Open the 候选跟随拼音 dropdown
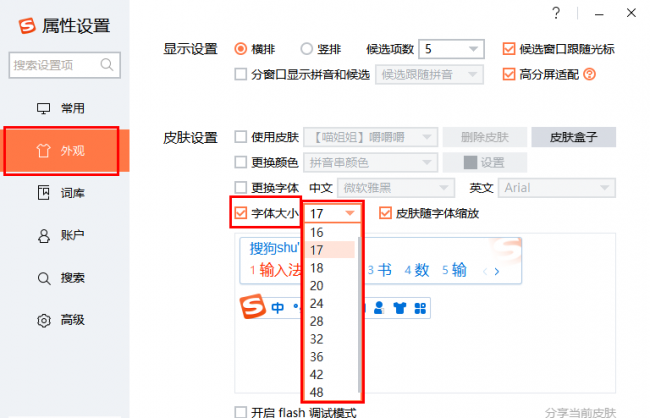The height and width of the screenshot is (418, 650). 429,75
